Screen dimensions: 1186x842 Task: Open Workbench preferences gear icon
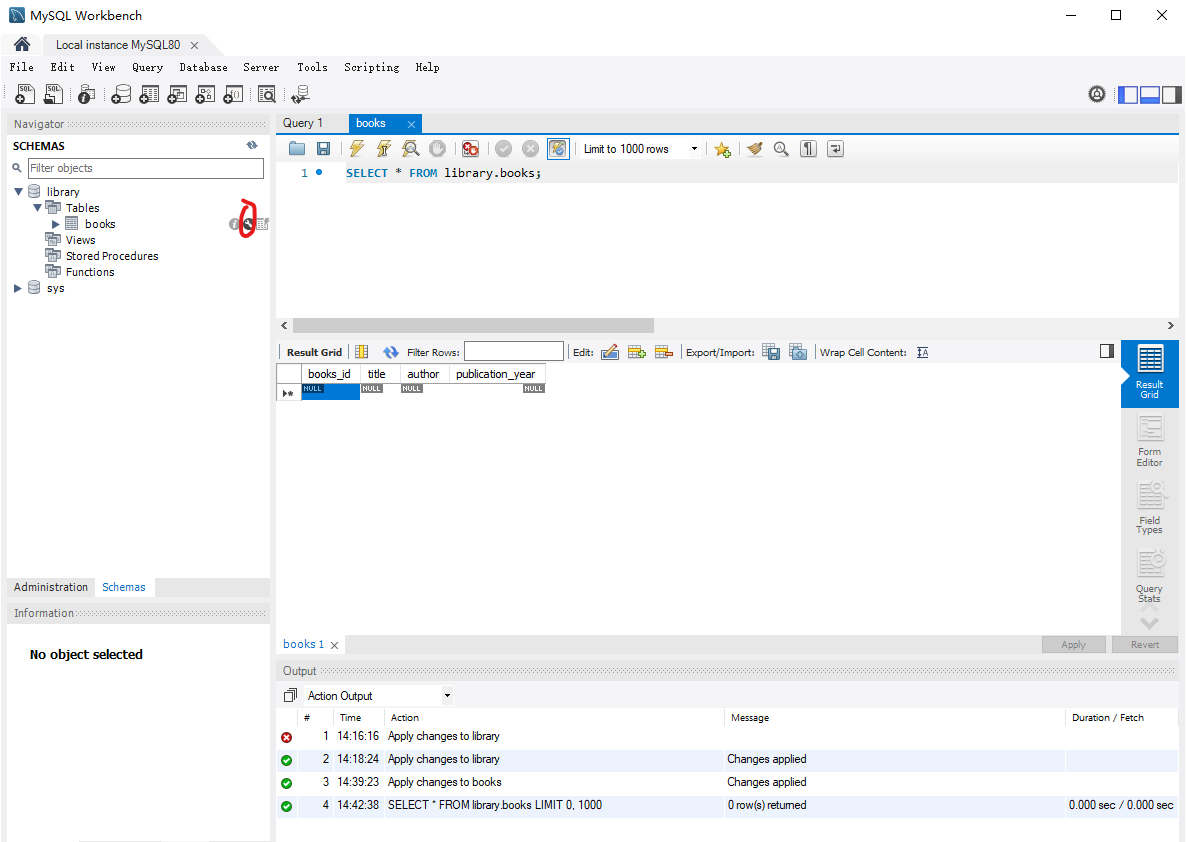coord(1097,94)
